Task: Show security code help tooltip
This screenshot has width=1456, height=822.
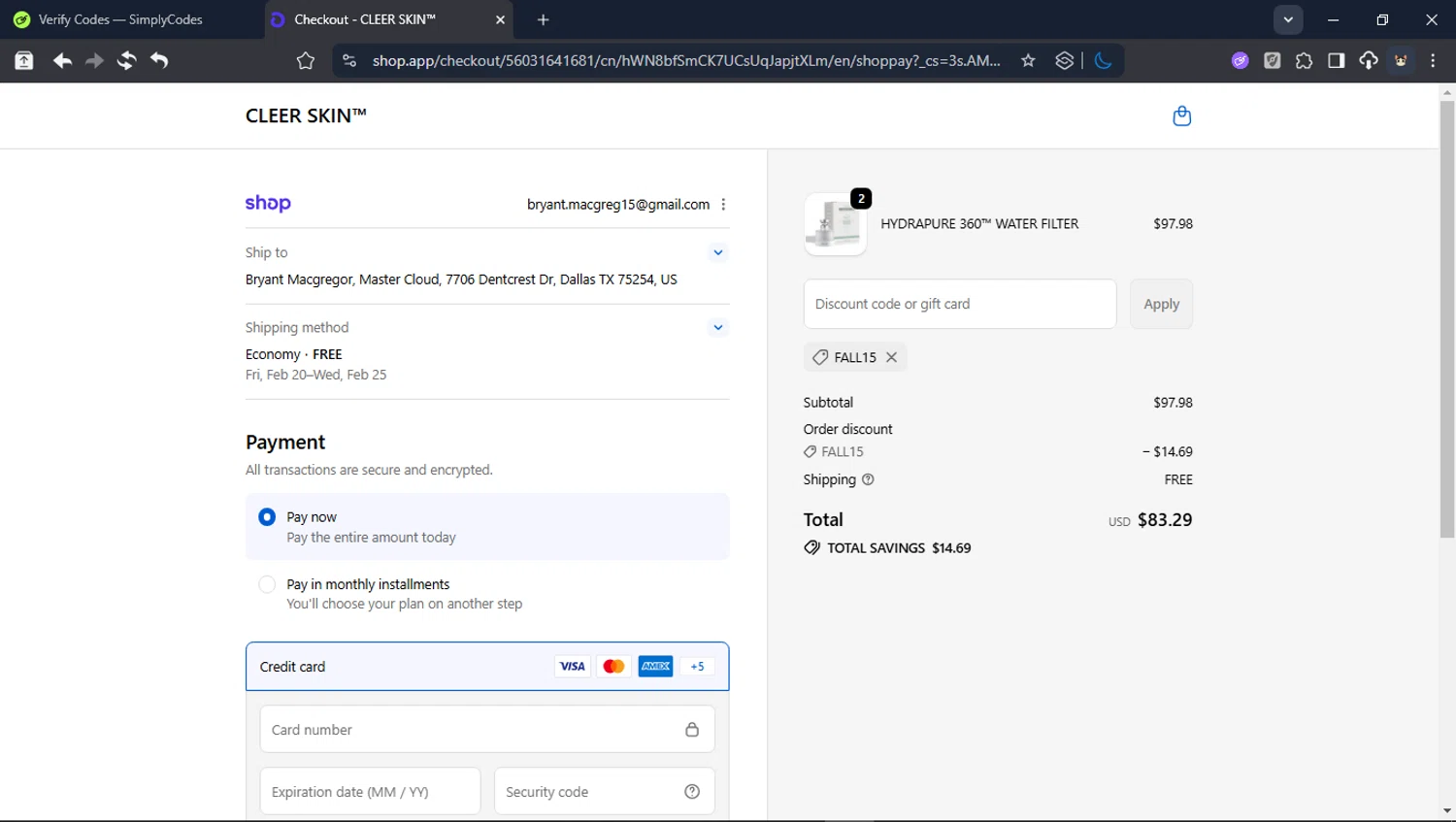Action: tap(692, 791)
